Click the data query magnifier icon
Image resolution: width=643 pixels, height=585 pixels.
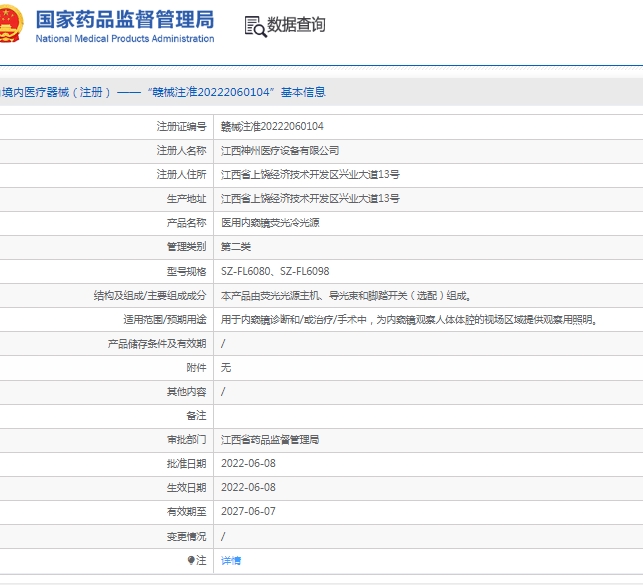point(255,26)
